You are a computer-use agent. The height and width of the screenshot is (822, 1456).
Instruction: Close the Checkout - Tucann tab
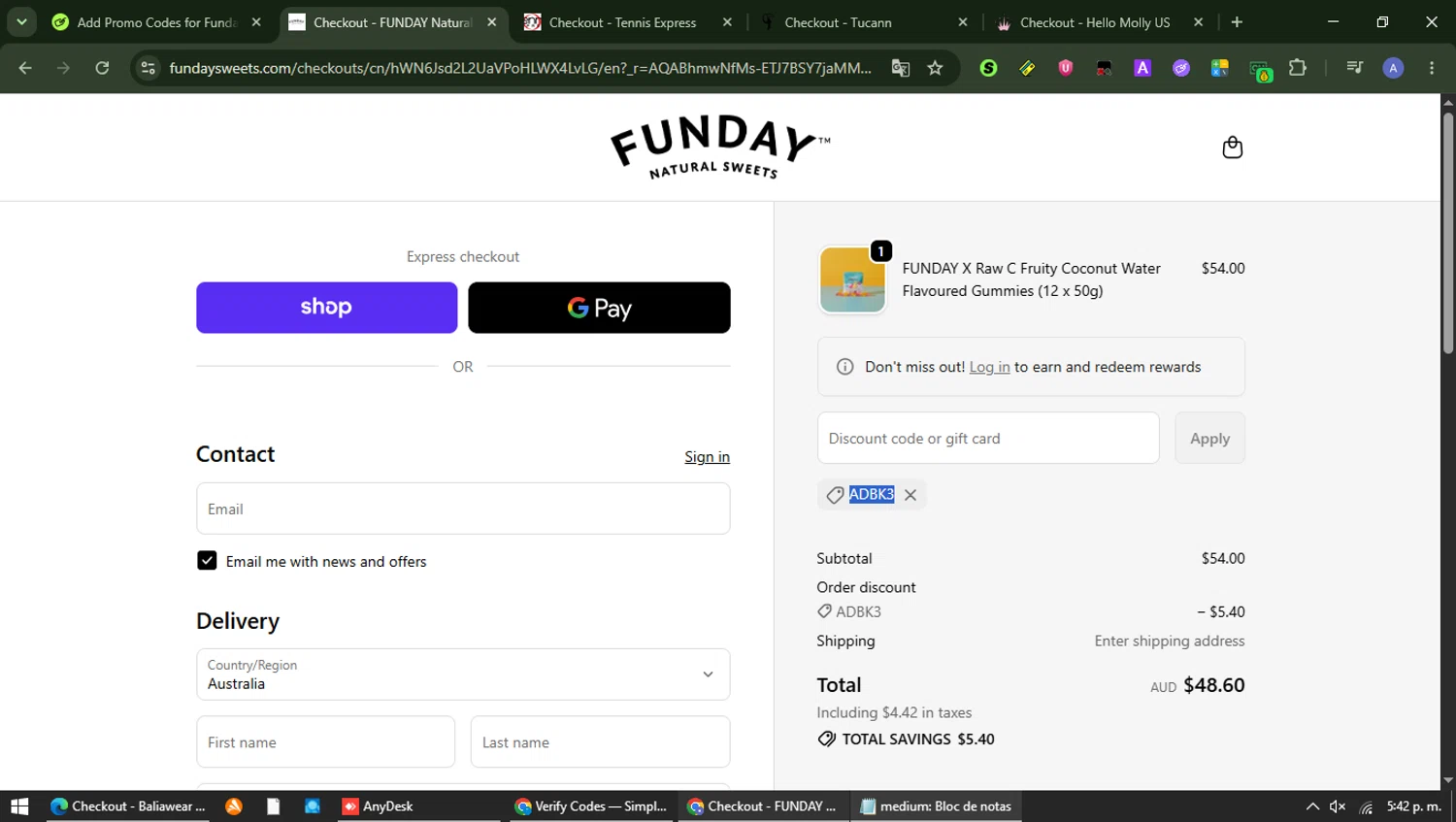point(962,22)
